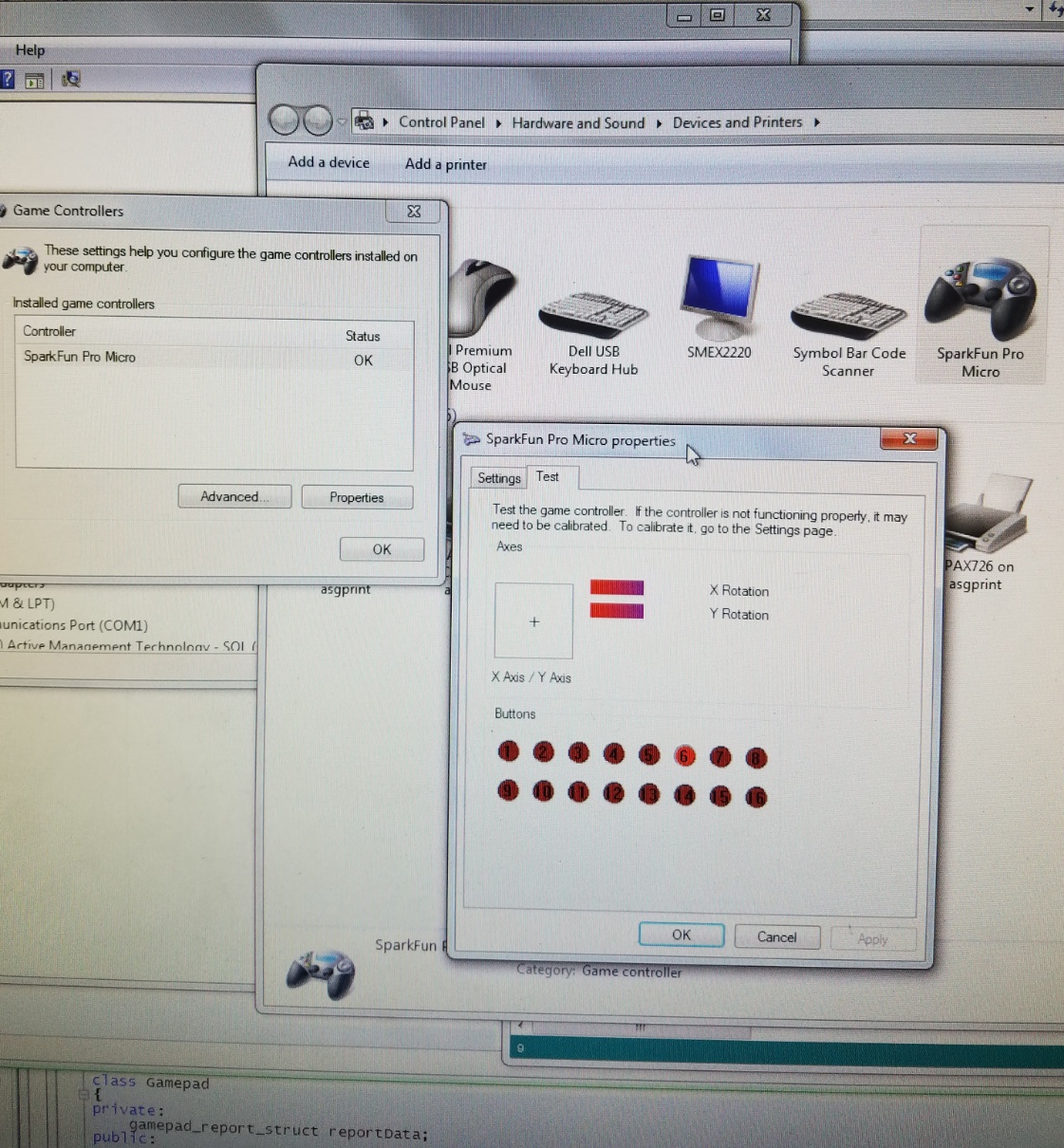Image resolution: width=1064 pixels, height=1148 pixels.
Task: Go forward in Devices and Printers window
Action: (318, 120)
